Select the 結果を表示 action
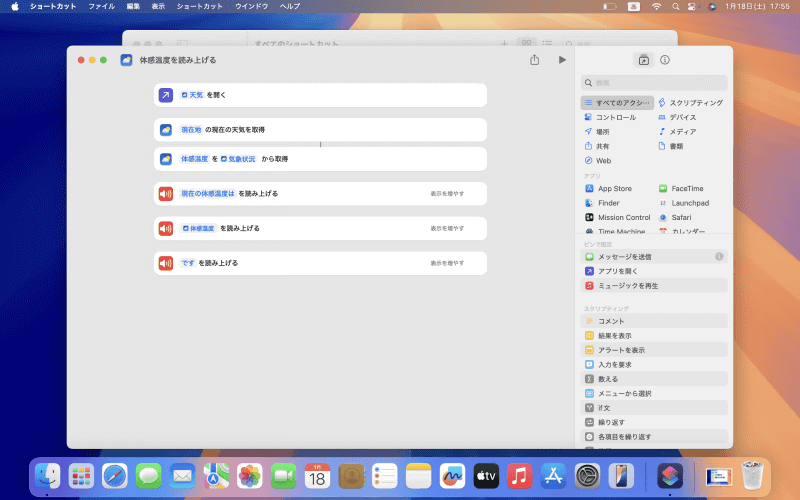800x500 pixels. [654, 336]
